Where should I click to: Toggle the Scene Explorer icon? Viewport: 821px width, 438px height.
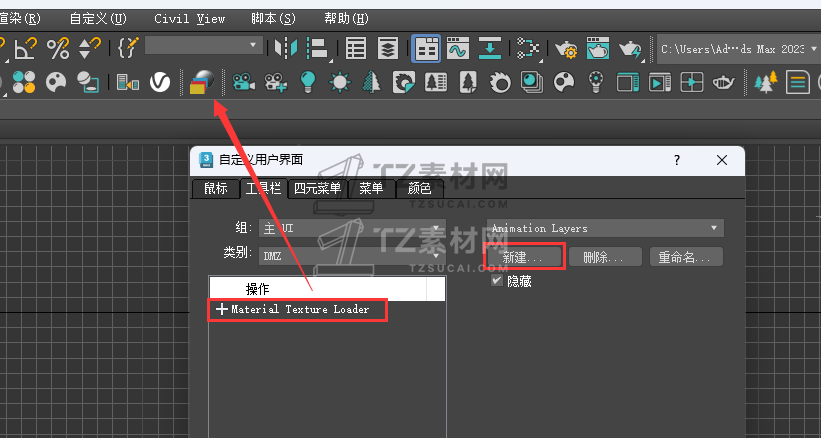pos(356,48)
